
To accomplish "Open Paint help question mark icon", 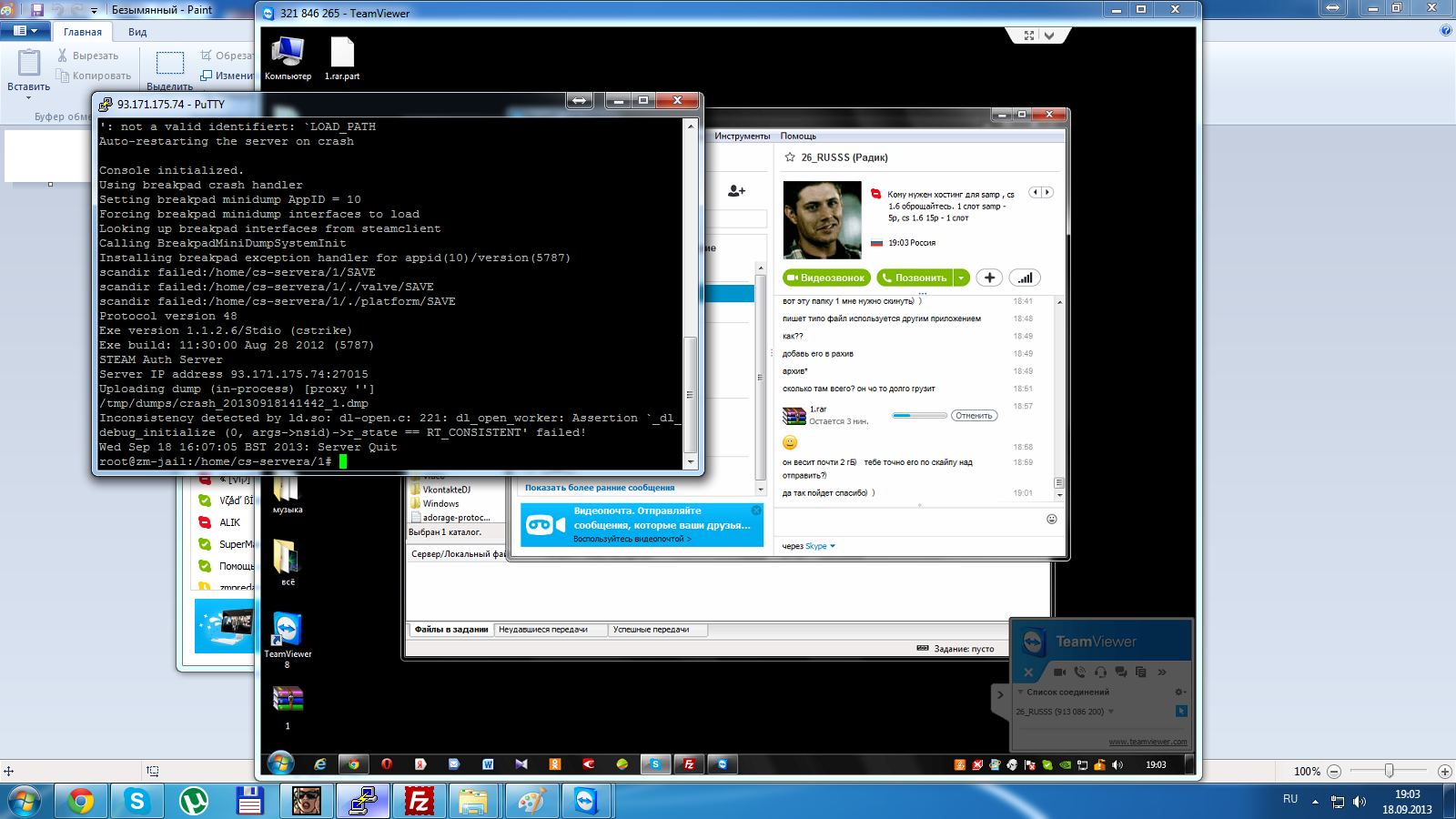I will point(1446,30).
